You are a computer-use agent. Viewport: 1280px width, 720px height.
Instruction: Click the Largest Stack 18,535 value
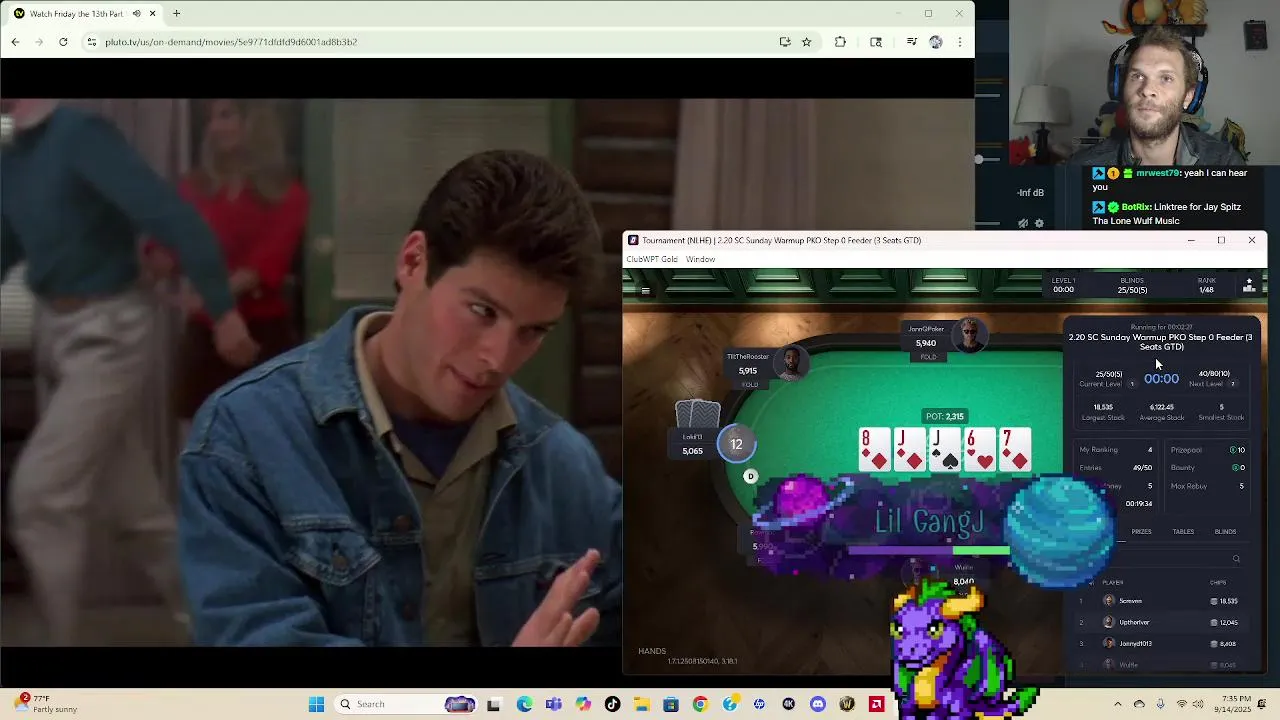click(1103, 407)
